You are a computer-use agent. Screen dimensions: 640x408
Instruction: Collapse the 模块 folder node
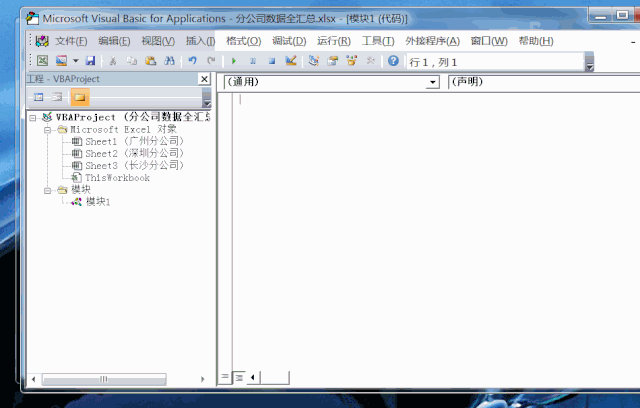pos(47,191)
